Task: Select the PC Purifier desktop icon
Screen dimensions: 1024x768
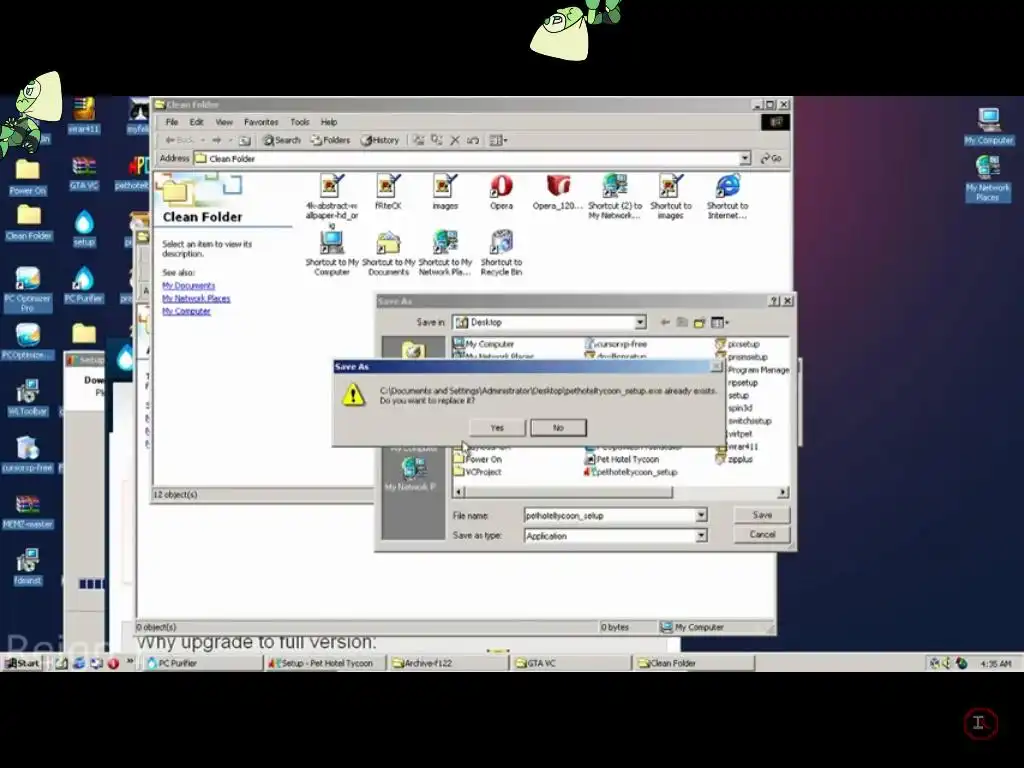Action: point(84,285)
